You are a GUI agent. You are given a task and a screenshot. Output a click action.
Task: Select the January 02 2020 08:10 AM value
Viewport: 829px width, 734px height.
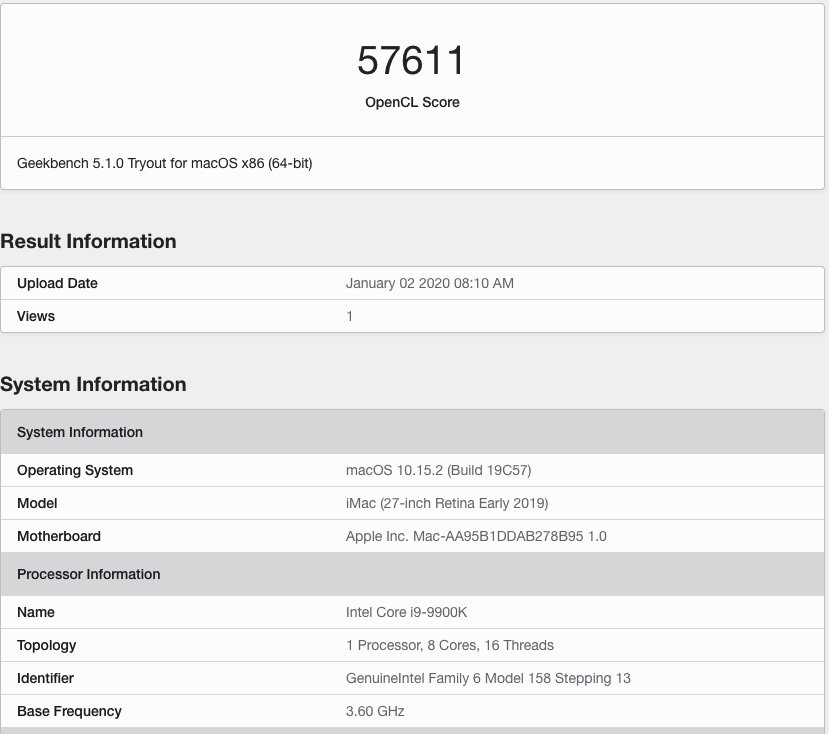[429, 283]
